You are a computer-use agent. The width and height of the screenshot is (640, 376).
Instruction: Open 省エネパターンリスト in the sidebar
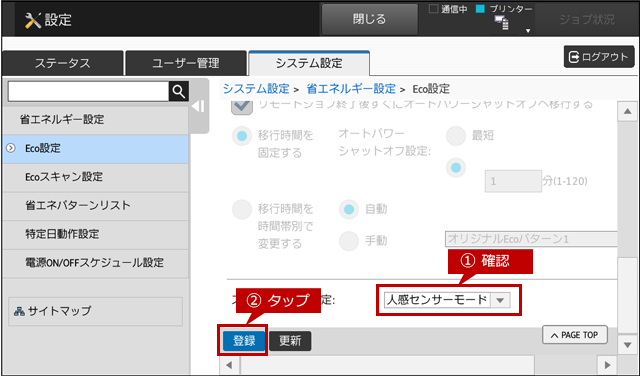[96, 206]
